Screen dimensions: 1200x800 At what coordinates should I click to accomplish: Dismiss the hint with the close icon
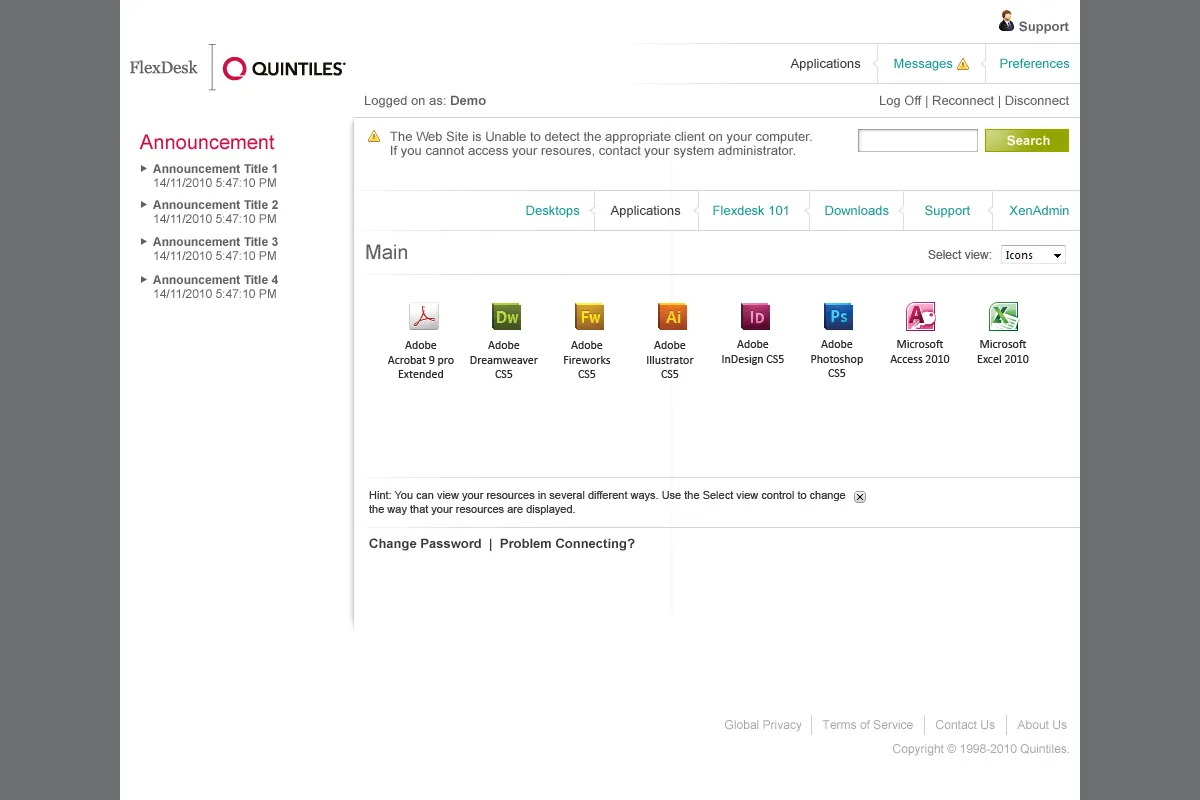[860, 497]
